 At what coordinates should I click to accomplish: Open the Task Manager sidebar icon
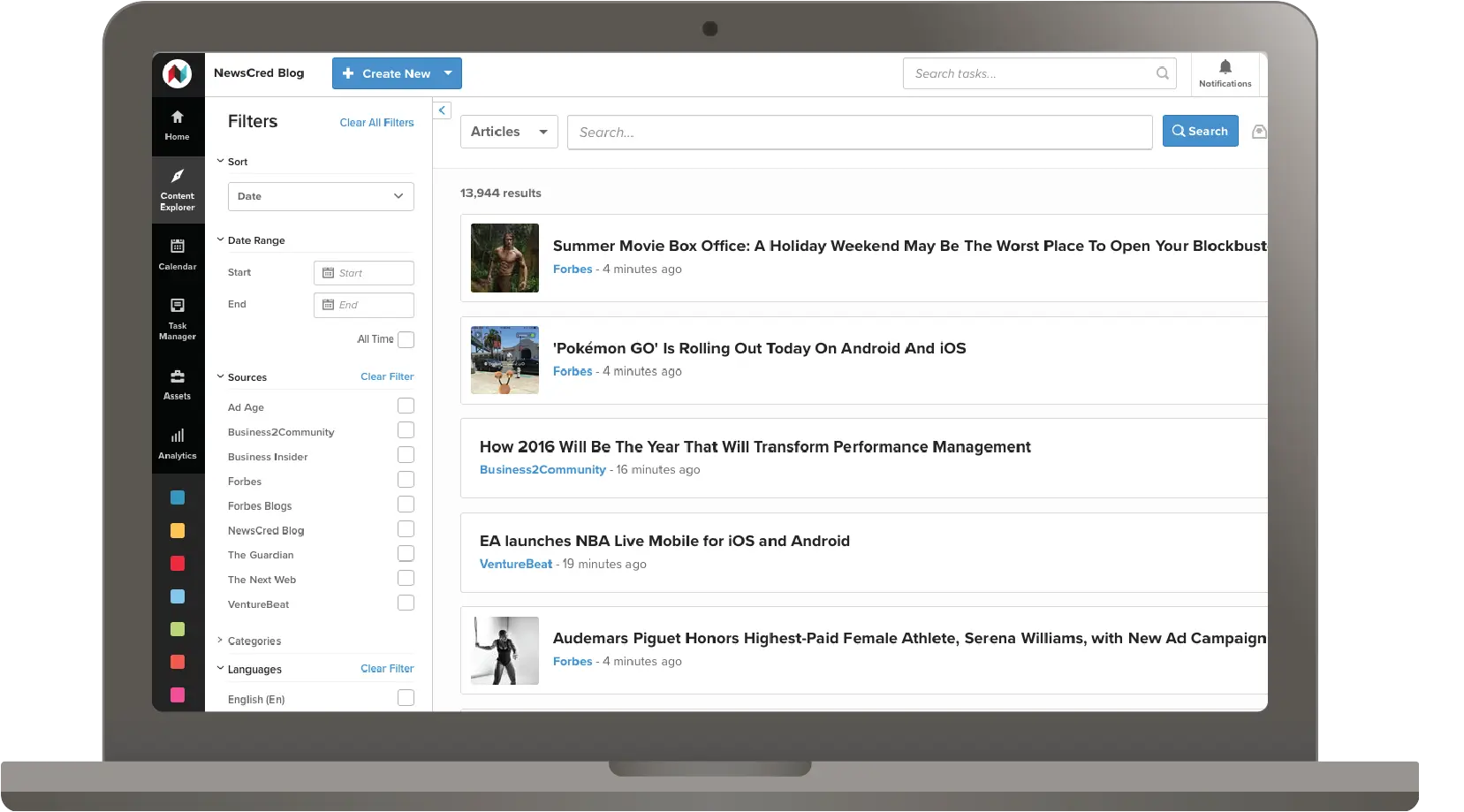177,305
